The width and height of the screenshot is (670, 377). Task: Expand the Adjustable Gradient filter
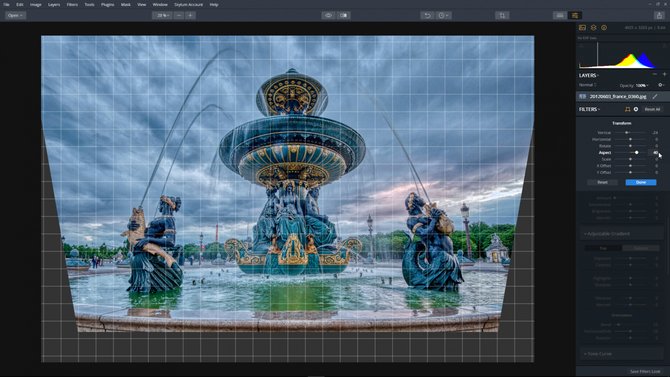[622, 234]
